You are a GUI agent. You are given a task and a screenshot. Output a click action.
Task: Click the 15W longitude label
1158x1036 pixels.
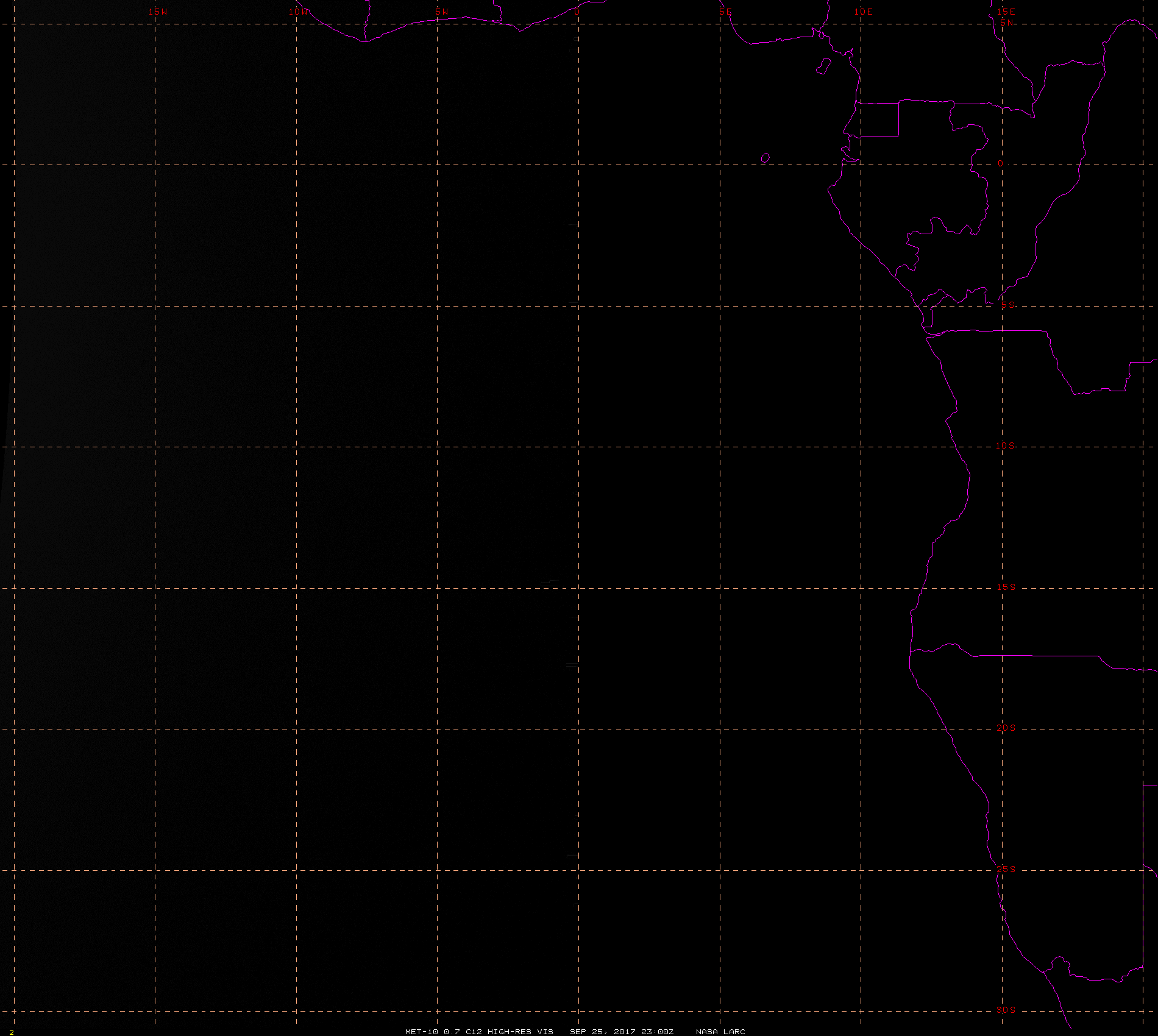pos(158,12)
